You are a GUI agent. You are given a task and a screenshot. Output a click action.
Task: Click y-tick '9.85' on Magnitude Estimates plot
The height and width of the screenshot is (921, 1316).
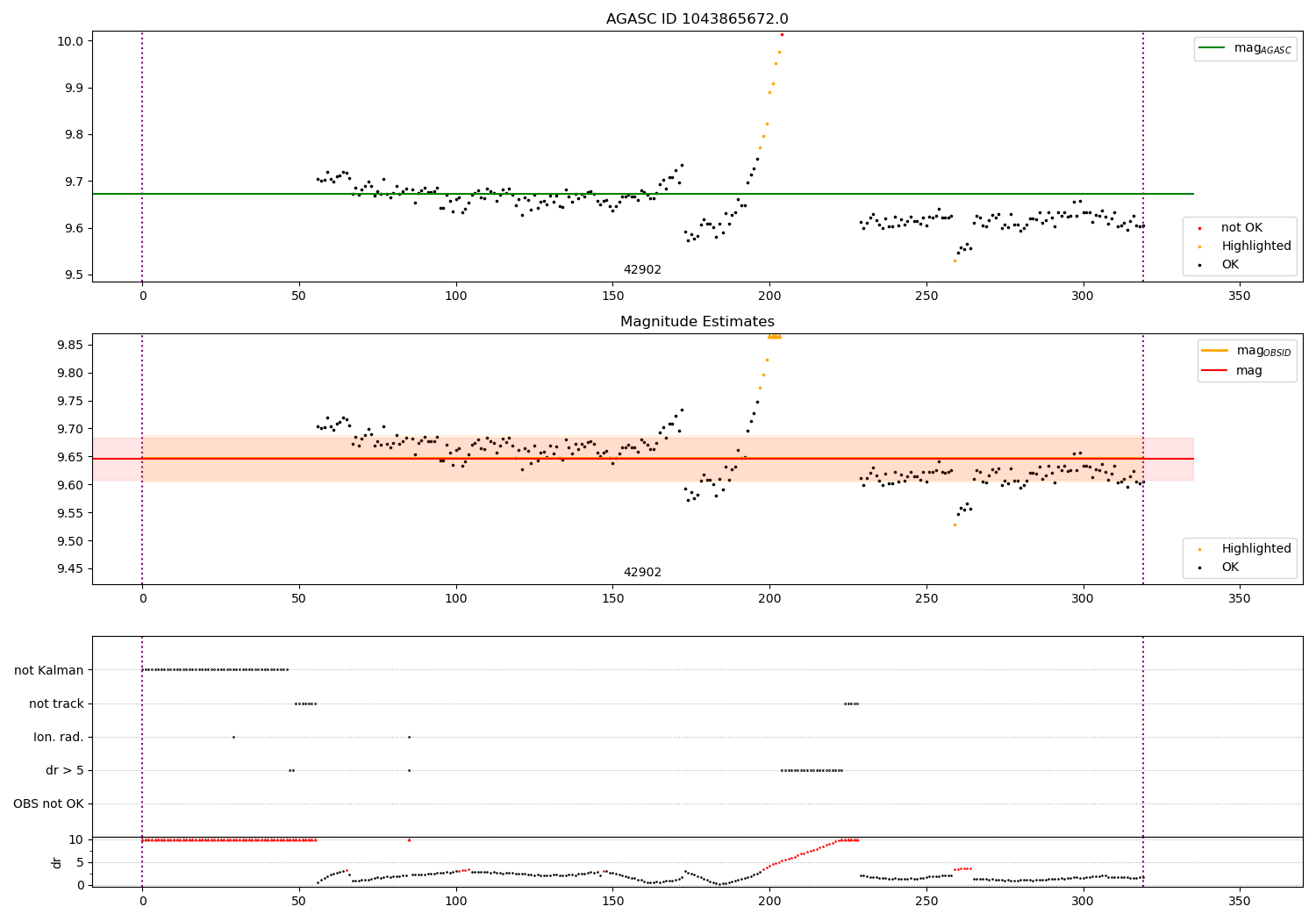point(70,346)
